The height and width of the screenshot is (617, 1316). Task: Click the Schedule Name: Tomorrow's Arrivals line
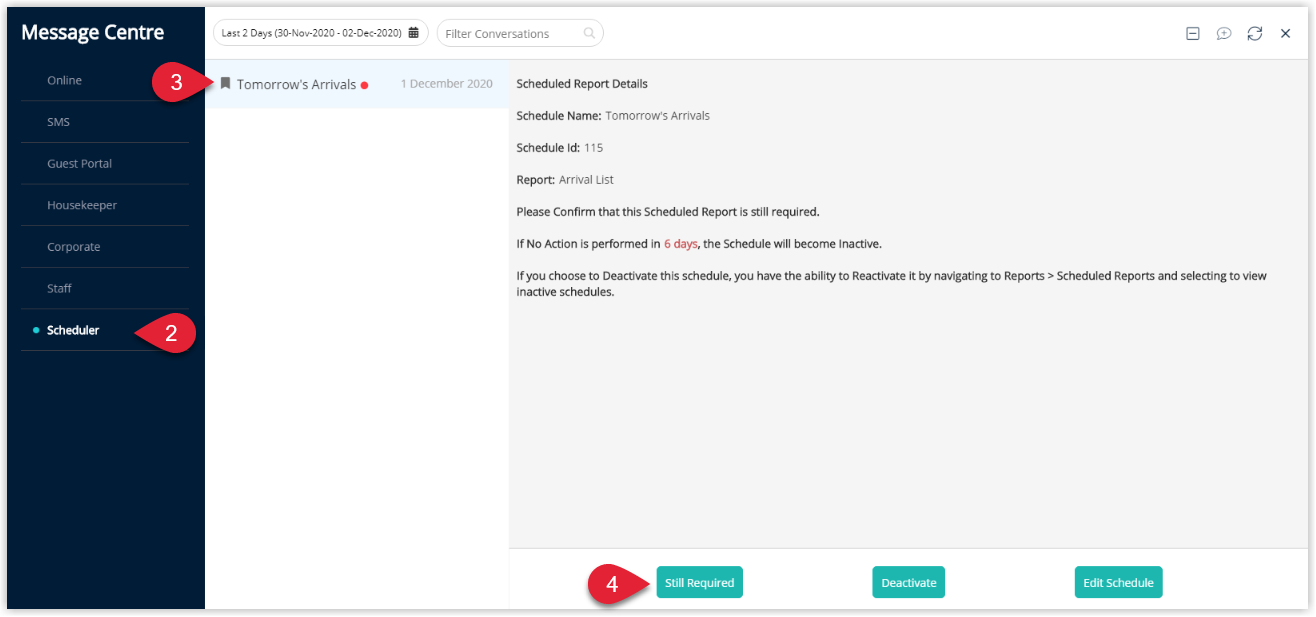click(x=613, y=116)
